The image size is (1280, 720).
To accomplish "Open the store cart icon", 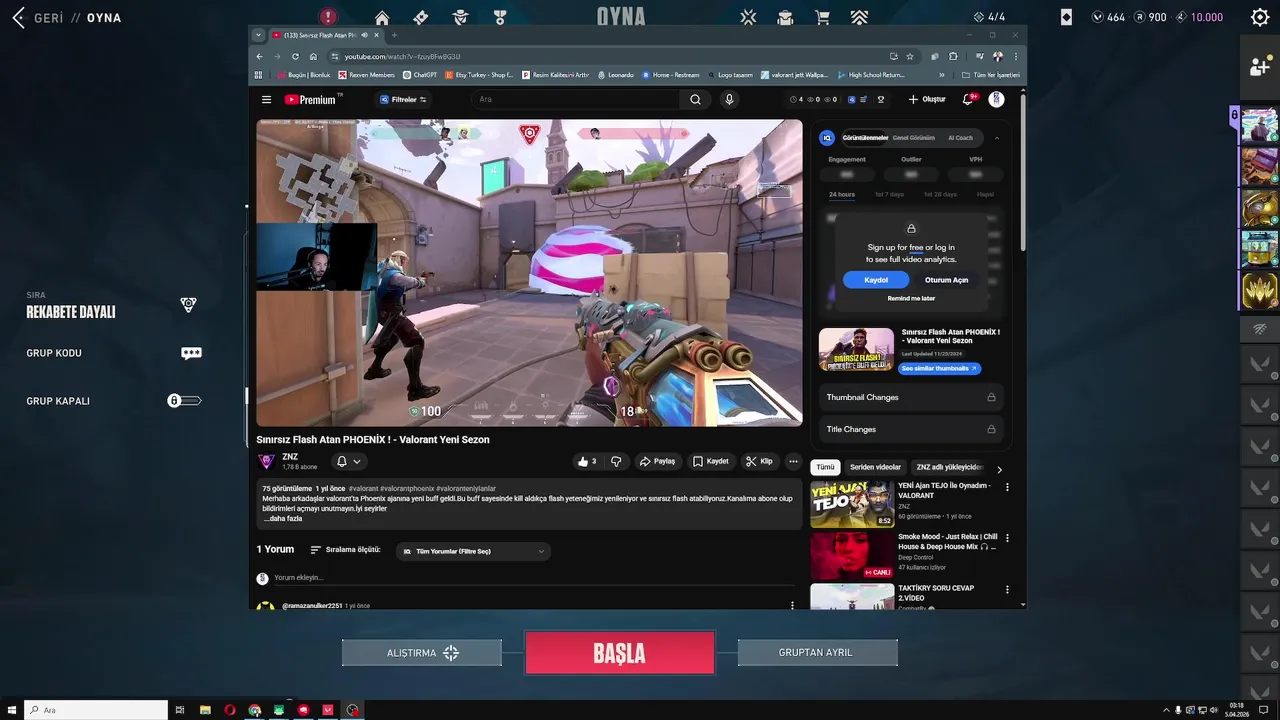I will (822, 17).
